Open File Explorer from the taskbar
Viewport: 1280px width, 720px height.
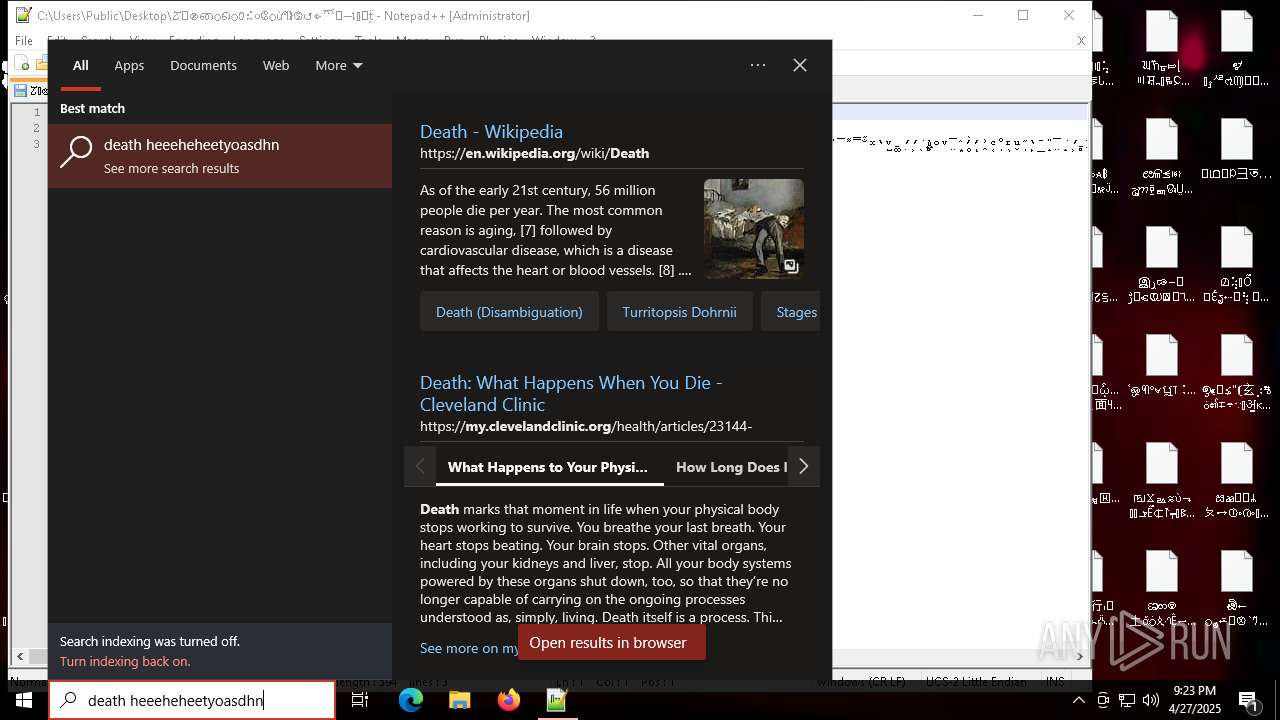pos(459,700)
